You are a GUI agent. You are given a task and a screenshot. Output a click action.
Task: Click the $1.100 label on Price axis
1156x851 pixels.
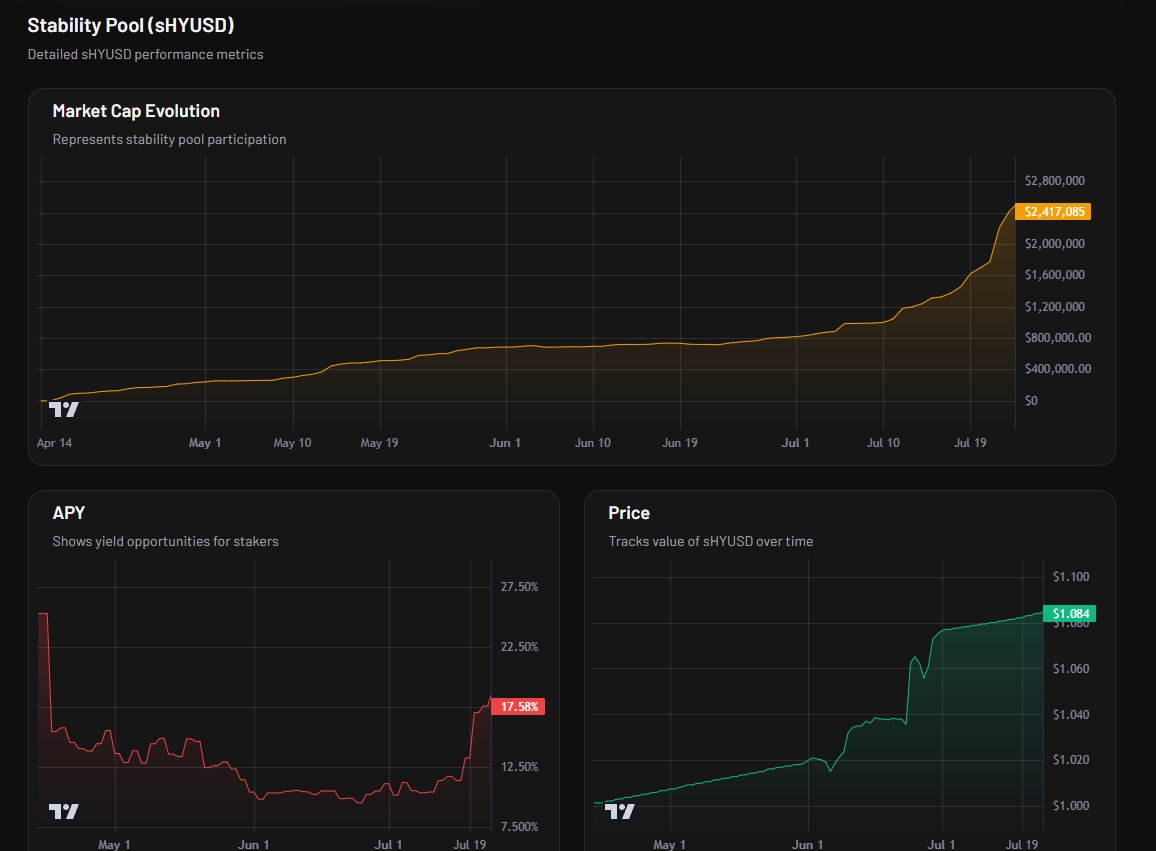pos(1071,577)
